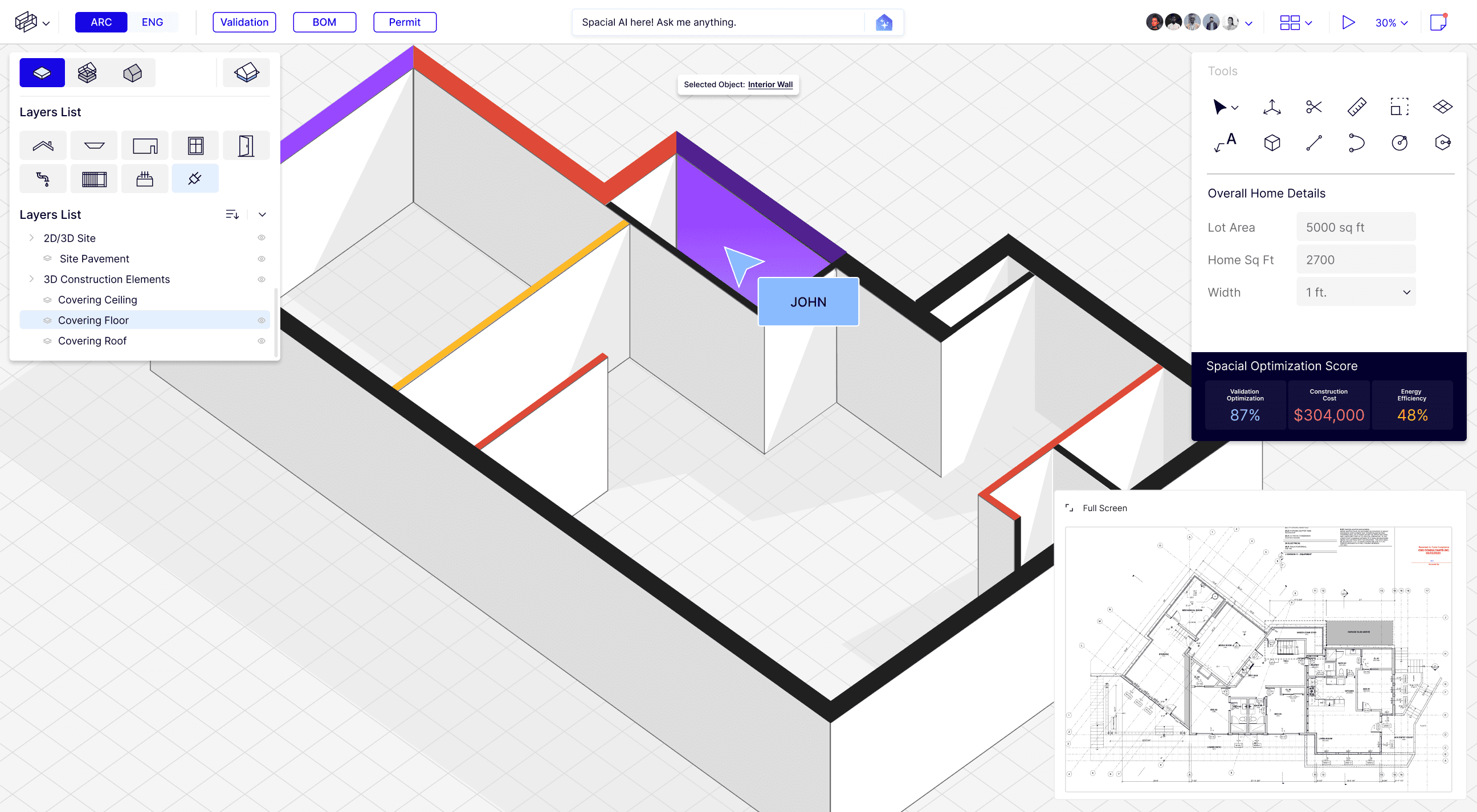Click the window element icon

click(x=195, y=145)
